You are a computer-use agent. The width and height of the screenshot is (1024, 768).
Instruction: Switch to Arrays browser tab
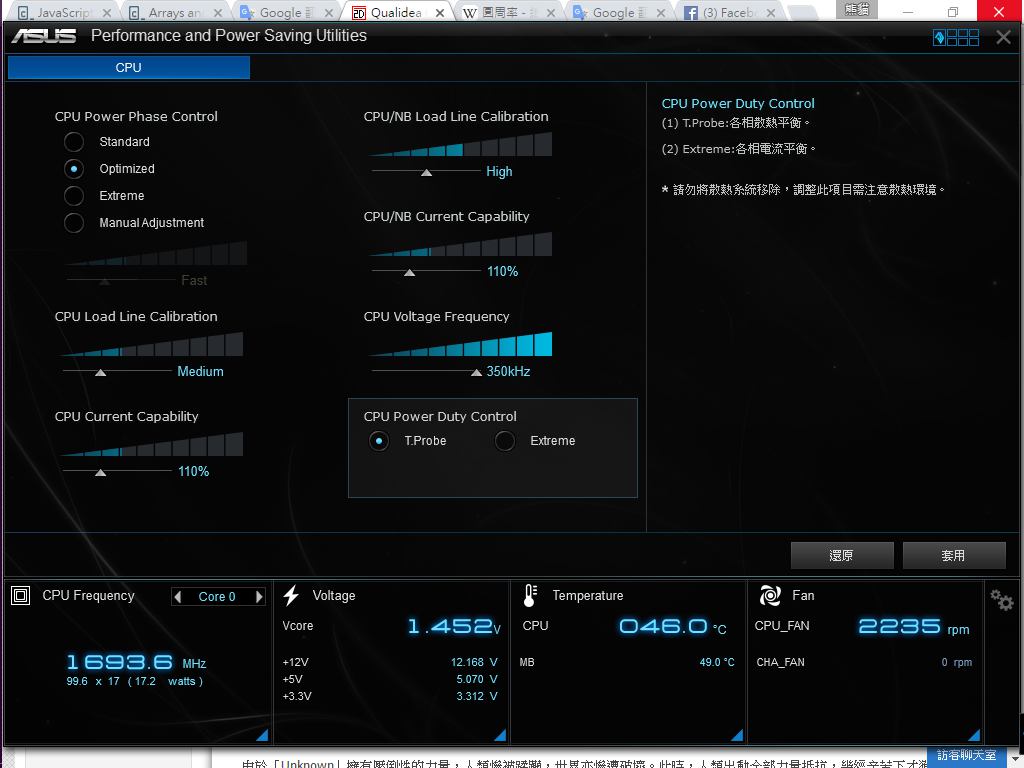coord(175,12)
